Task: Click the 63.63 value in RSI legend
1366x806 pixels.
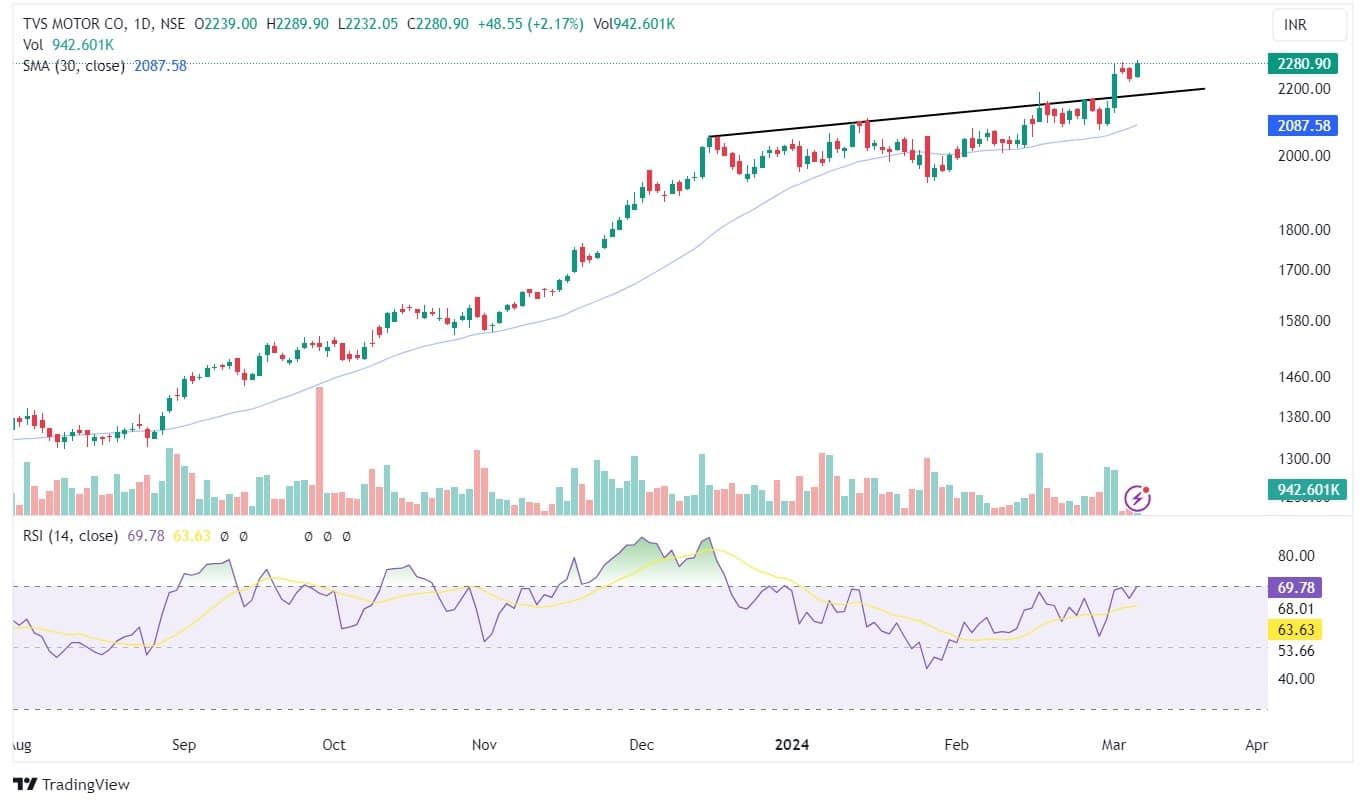Action: coord(192,536)
